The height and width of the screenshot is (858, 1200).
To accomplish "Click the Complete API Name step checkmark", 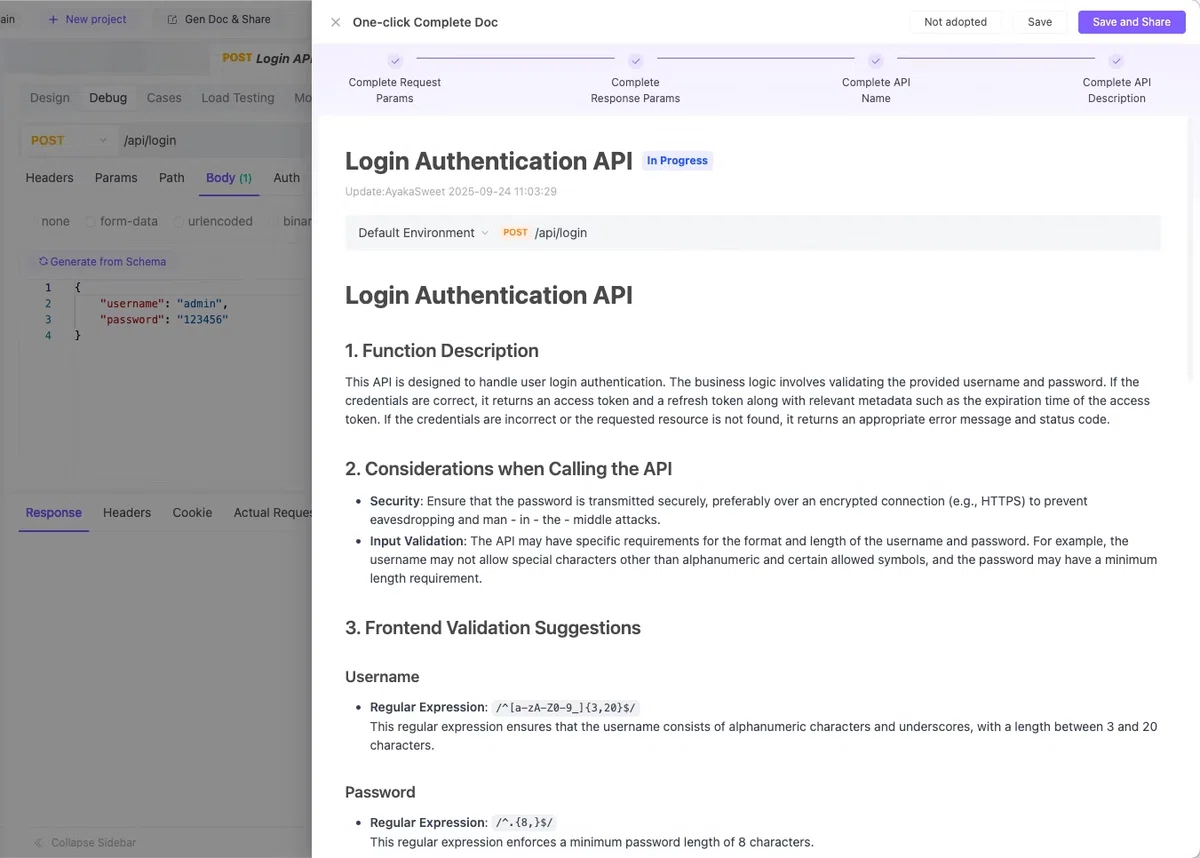I will click(x=876, y=61).
